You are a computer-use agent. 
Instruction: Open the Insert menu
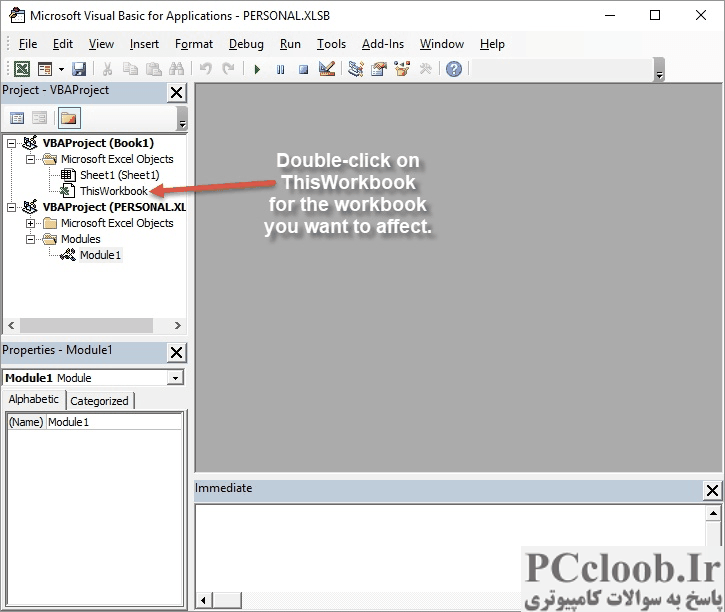144,44
